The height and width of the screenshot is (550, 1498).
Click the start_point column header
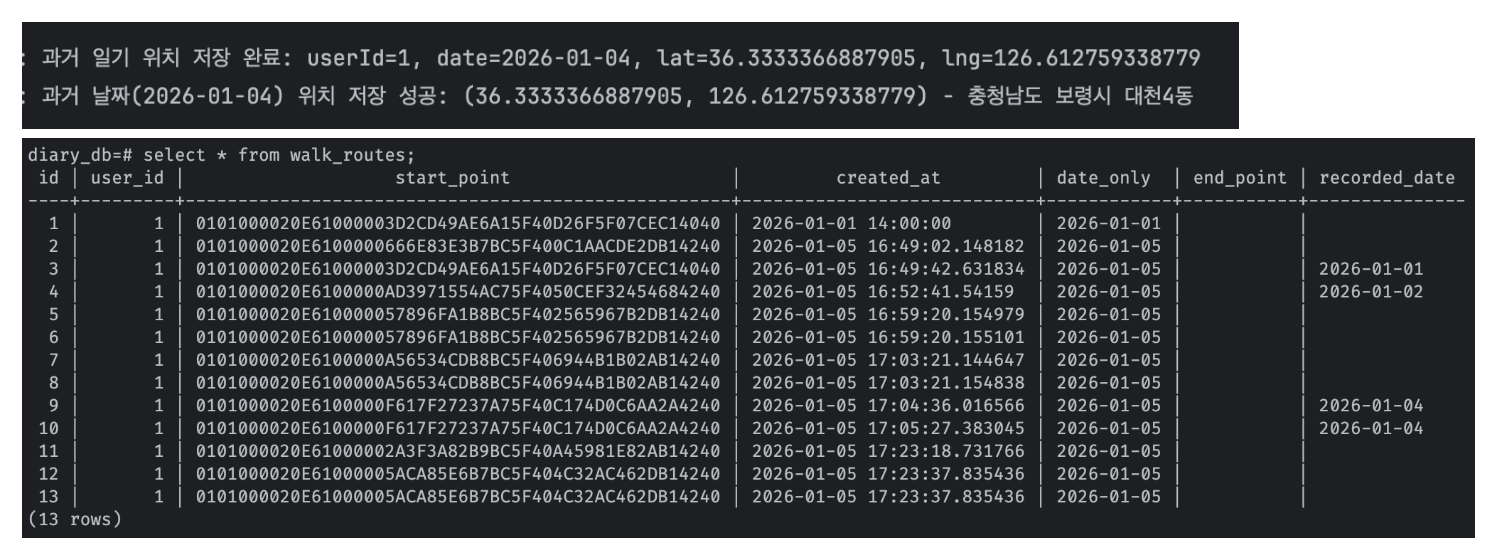[x=457, y=178]
